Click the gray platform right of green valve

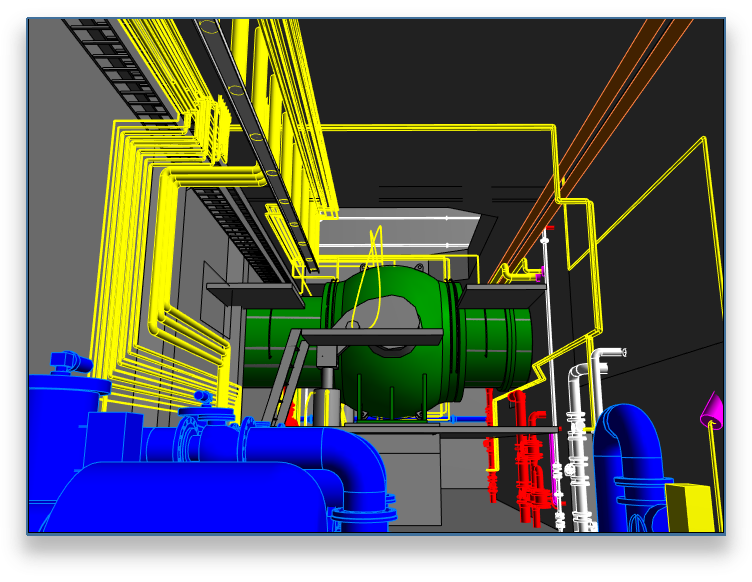[505, 296]
